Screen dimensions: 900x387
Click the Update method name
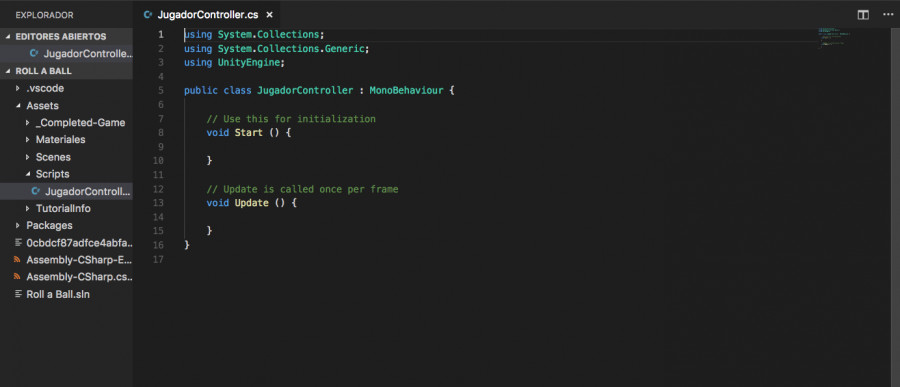tap(251, 203)
